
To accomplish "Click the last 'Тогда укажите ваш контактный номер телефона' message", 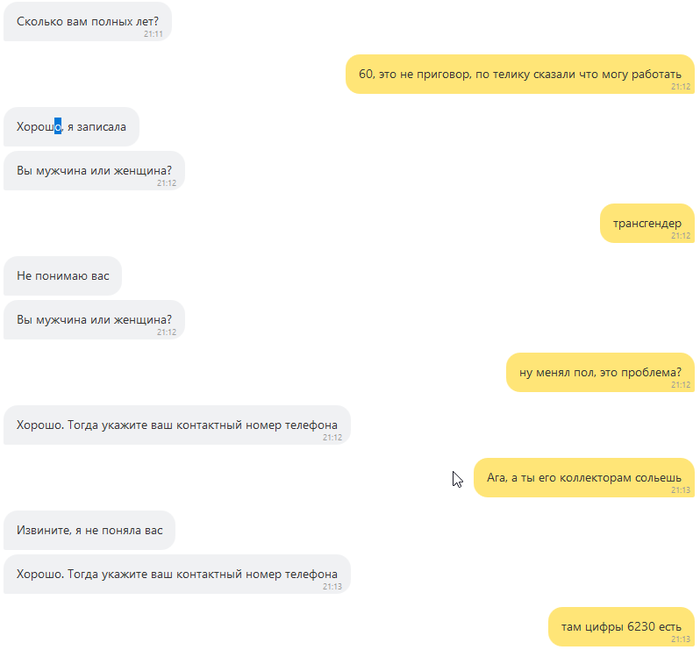I will point(177,574).
